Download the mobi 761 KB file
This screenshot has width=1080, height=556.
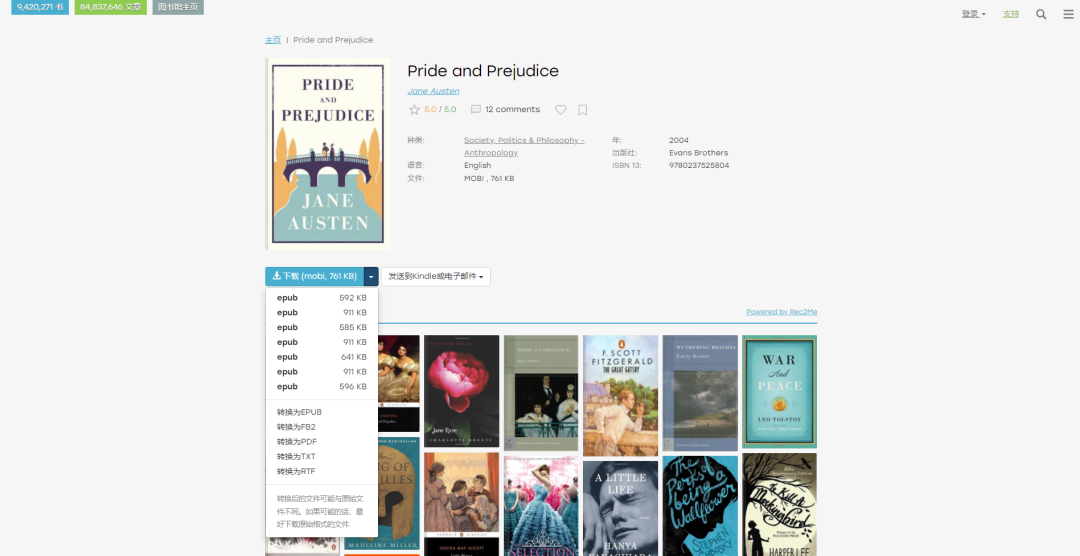click(x=315, y=276)
